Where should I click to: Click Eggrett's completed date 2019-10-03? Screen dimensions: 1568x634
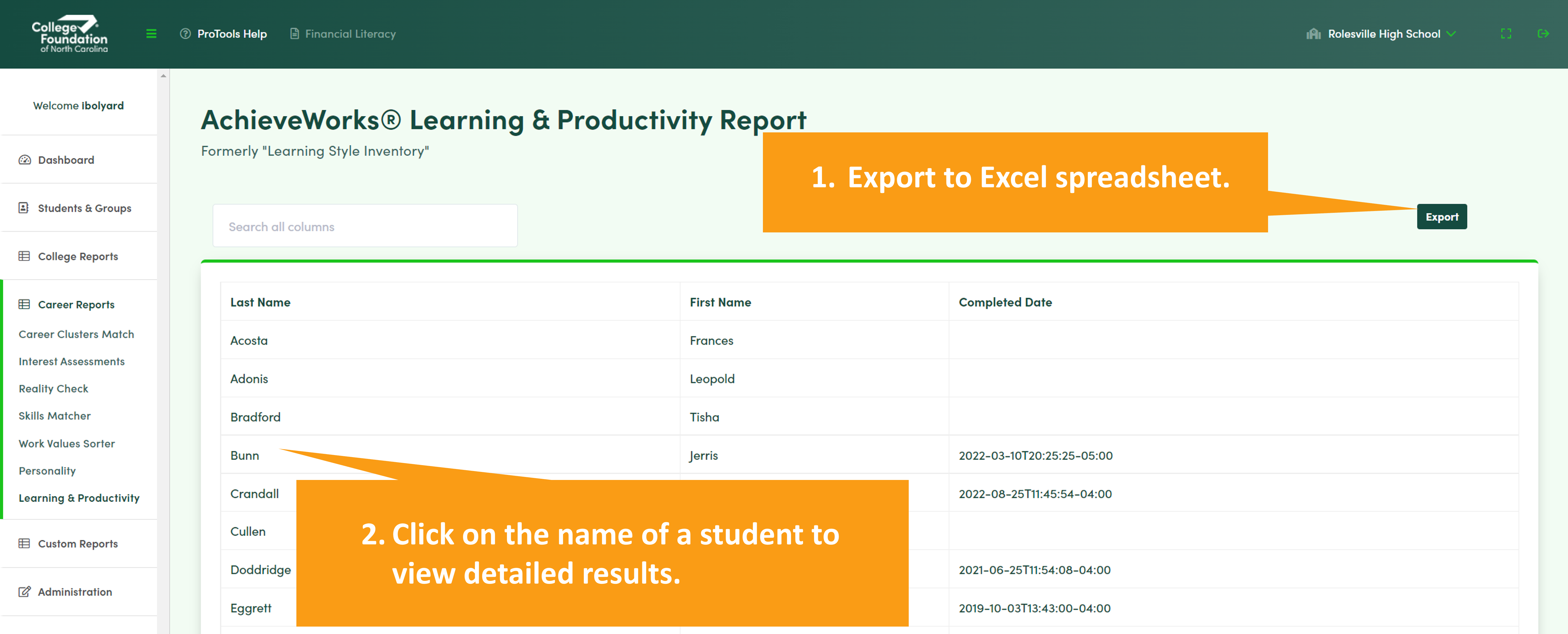pos(1034,608)
